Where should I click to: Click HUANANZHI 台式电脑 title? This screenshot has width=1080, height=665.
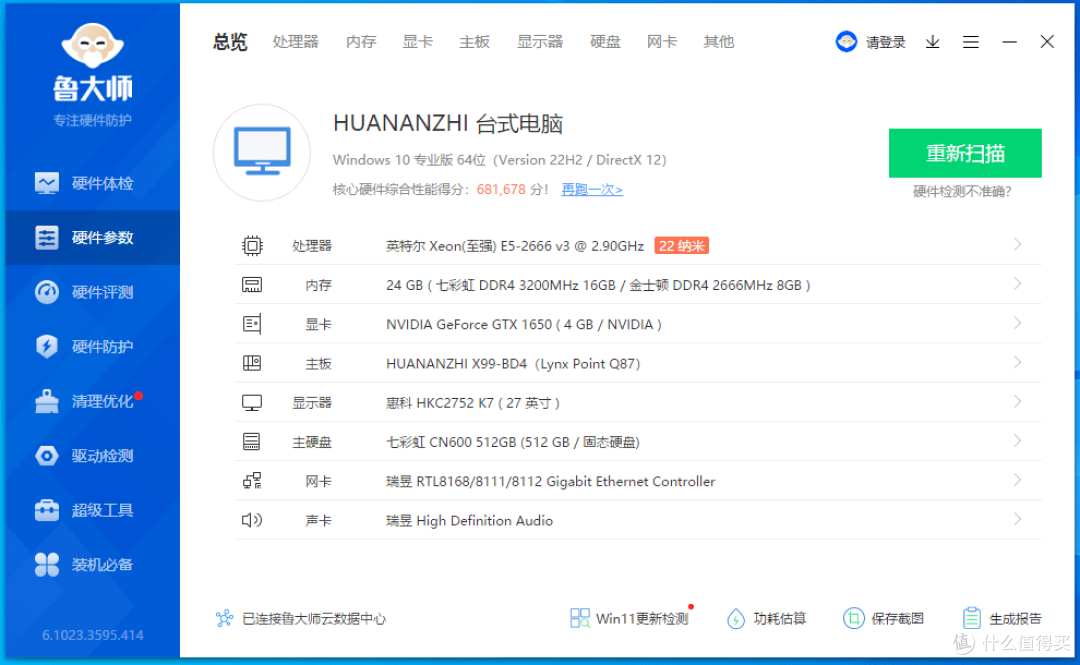point(448,124)
